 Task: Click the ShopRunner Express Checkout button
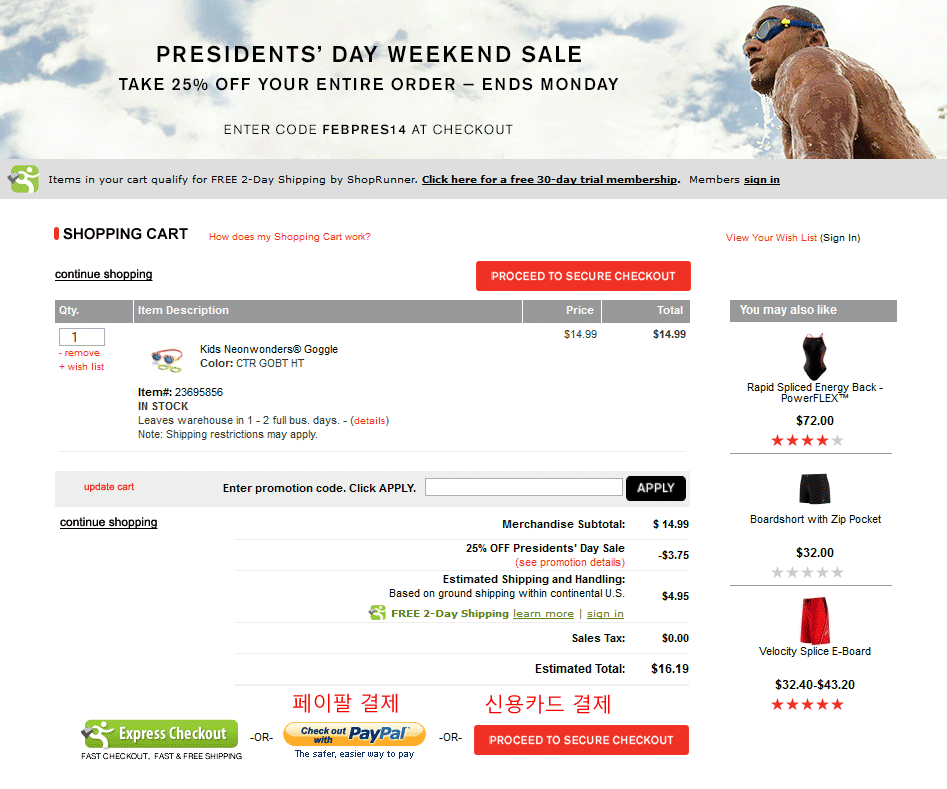(x=160, y=734)
